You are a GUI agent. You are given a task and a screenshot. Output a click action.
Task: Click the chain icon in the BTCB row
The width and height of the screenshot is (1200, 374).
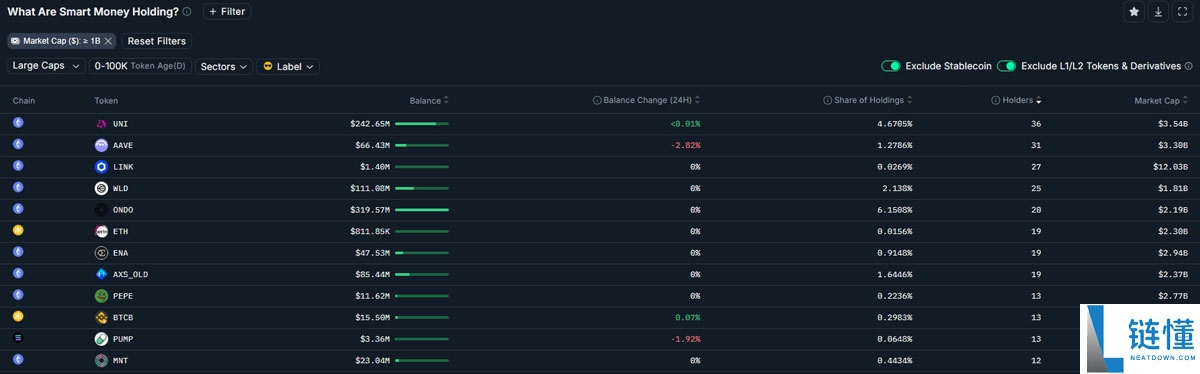coord(18,316)
